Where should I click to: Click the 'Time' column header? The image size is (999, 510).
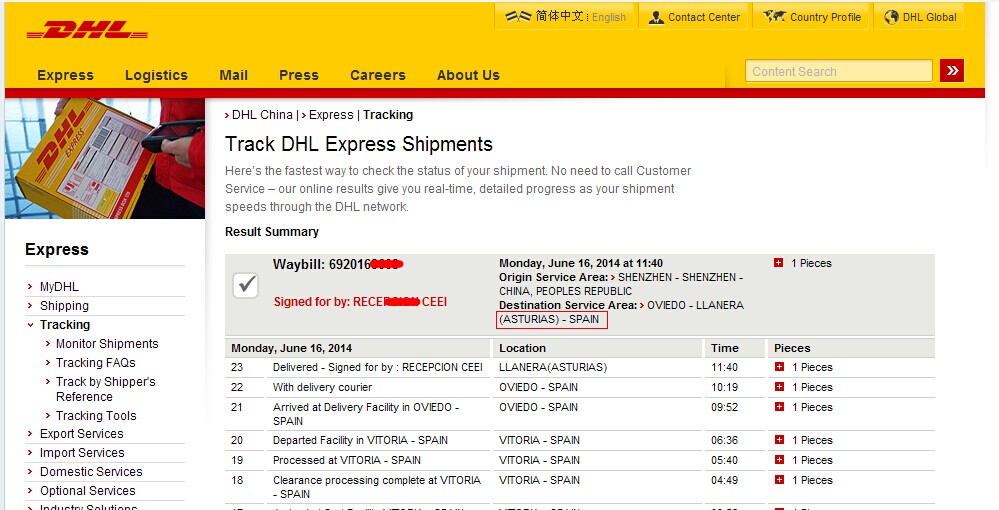pos(725,348)
